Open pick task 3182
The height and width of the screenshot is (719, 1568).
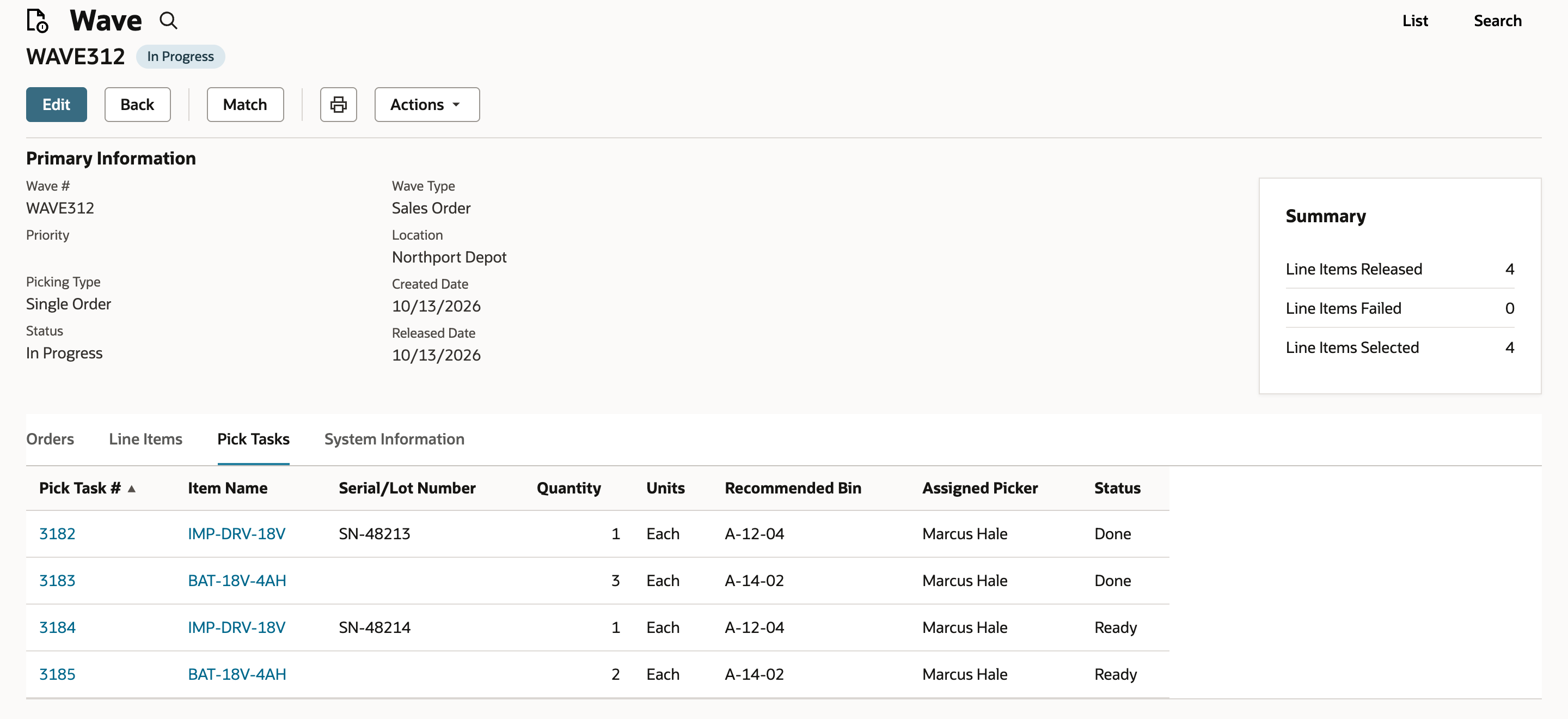(x=57, y=534)
